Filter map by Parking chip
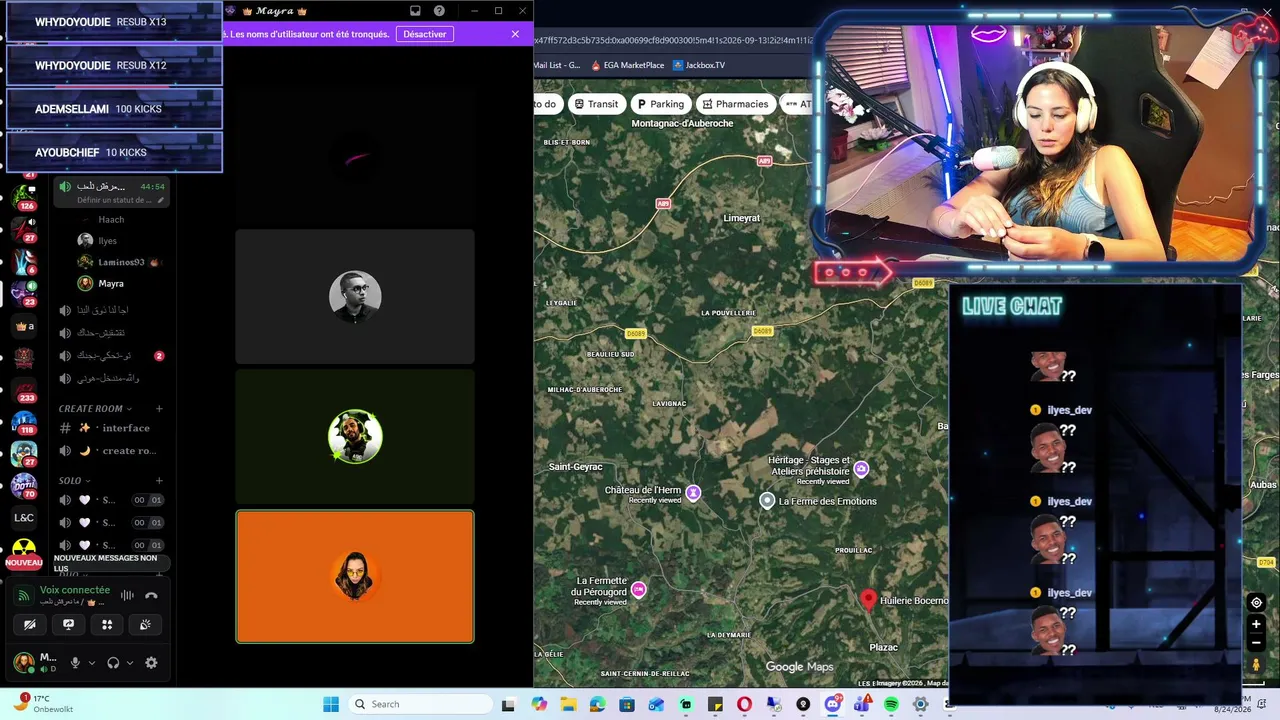The height and width of the screenshot is (720, 1280). click(660, 104)
